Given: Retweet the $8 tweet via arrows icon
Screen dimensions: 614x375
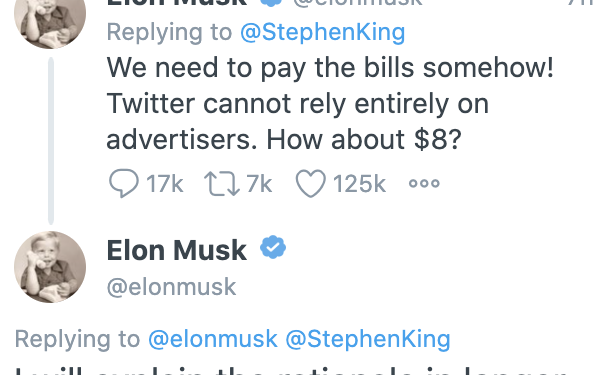Looking at the screenshot, I should (x=222, y=183).
